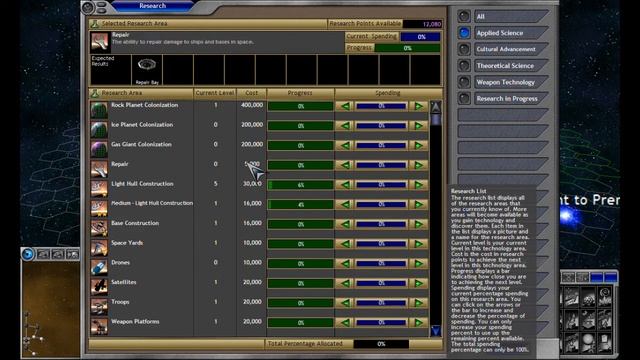Open the Cultural Advancement category
The image size is (640, 360).
tap(511, 49)
